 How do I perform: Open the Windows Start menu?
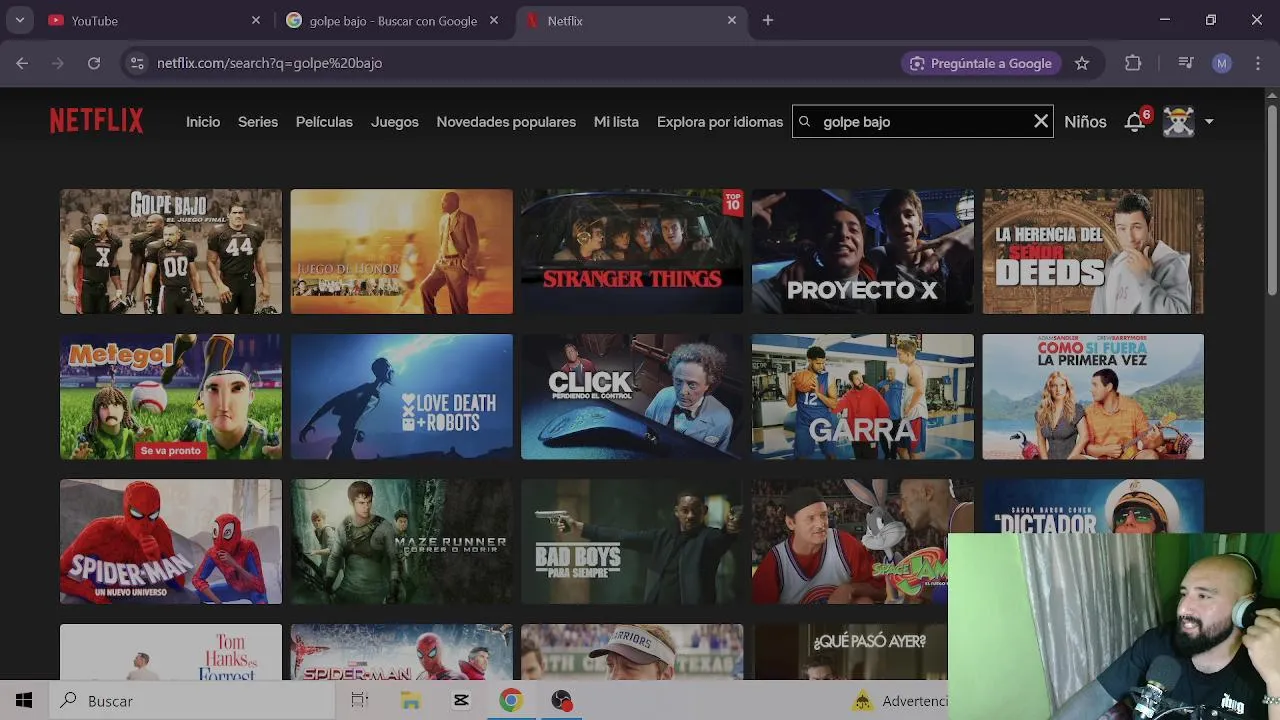pyautogui.click(x=24, y=701)
